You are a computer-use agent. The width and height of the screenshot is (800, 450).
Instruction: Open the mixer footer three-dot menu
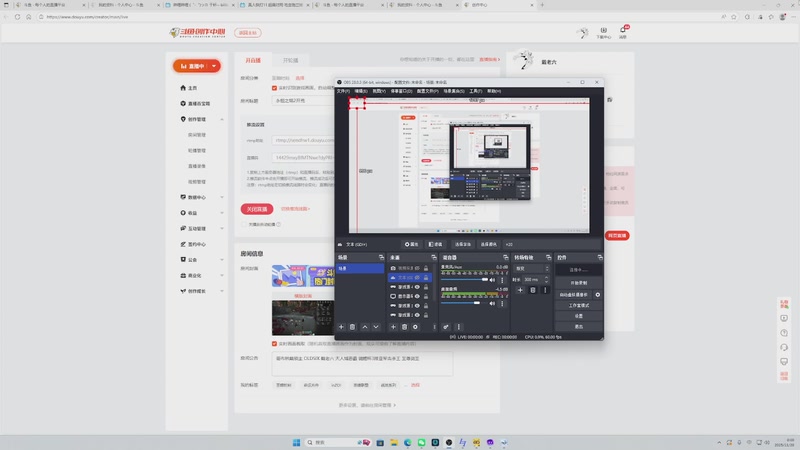[458, 327]
